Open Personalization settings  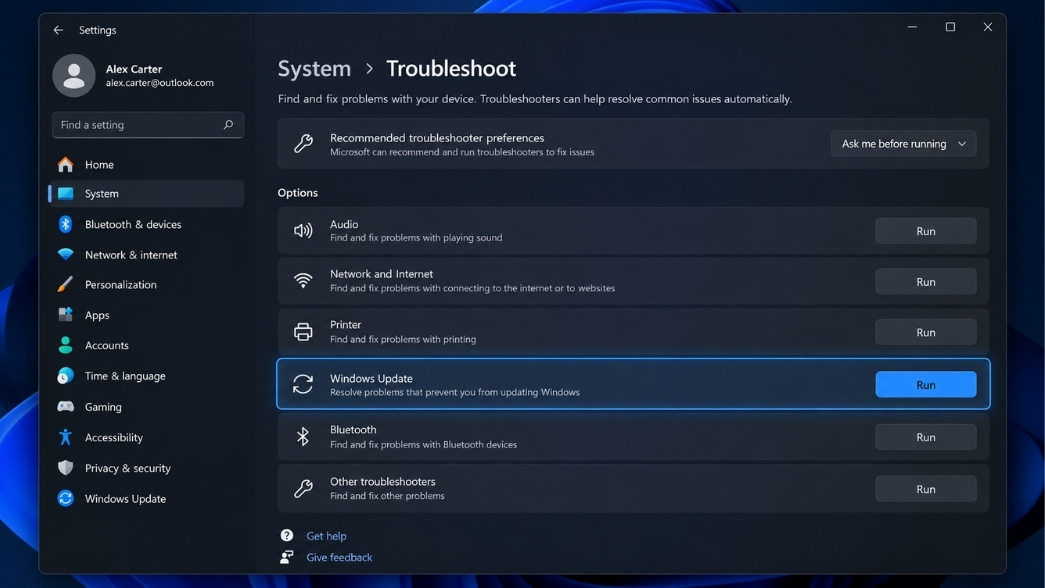tap(147, 285)
